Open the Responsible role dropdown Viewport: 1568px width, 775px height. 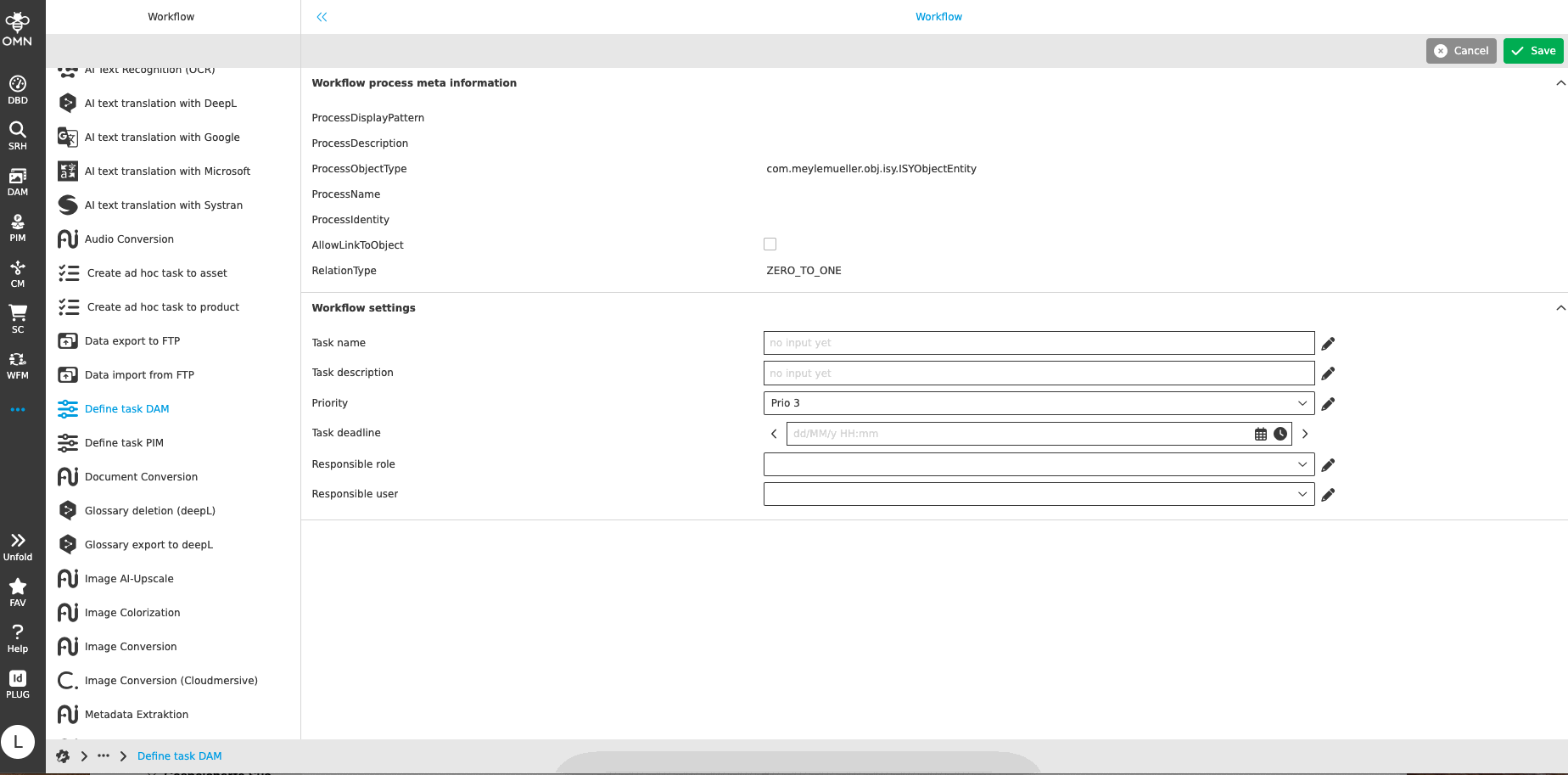tap(1038, 464)
